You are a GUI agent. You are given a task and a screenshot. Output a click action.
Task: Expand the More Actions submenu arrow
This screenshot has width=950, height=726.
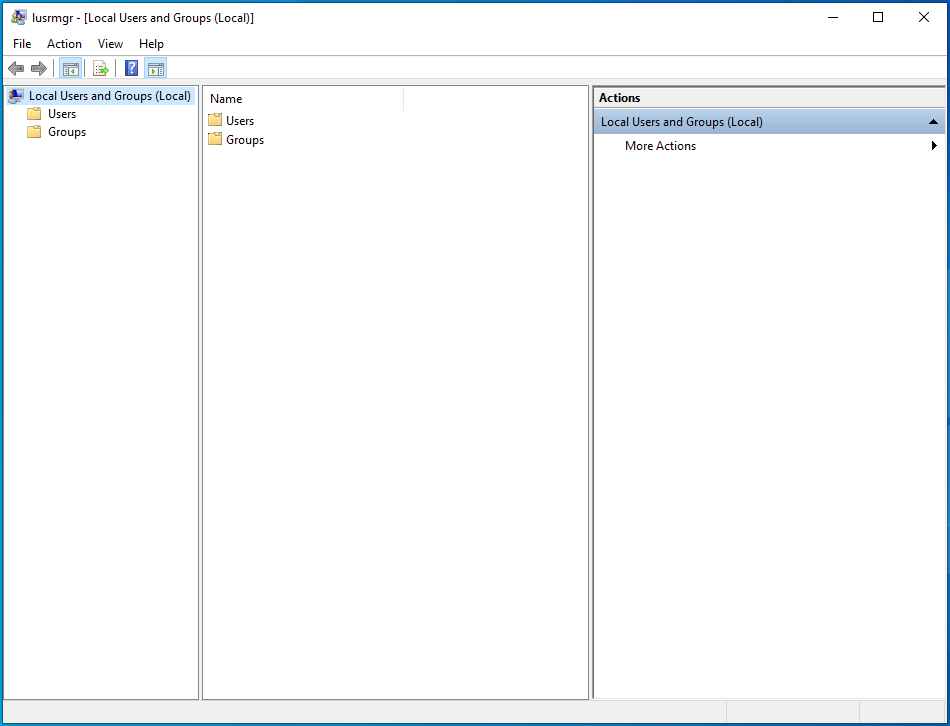pyautogui.click(x=934, y=146)
